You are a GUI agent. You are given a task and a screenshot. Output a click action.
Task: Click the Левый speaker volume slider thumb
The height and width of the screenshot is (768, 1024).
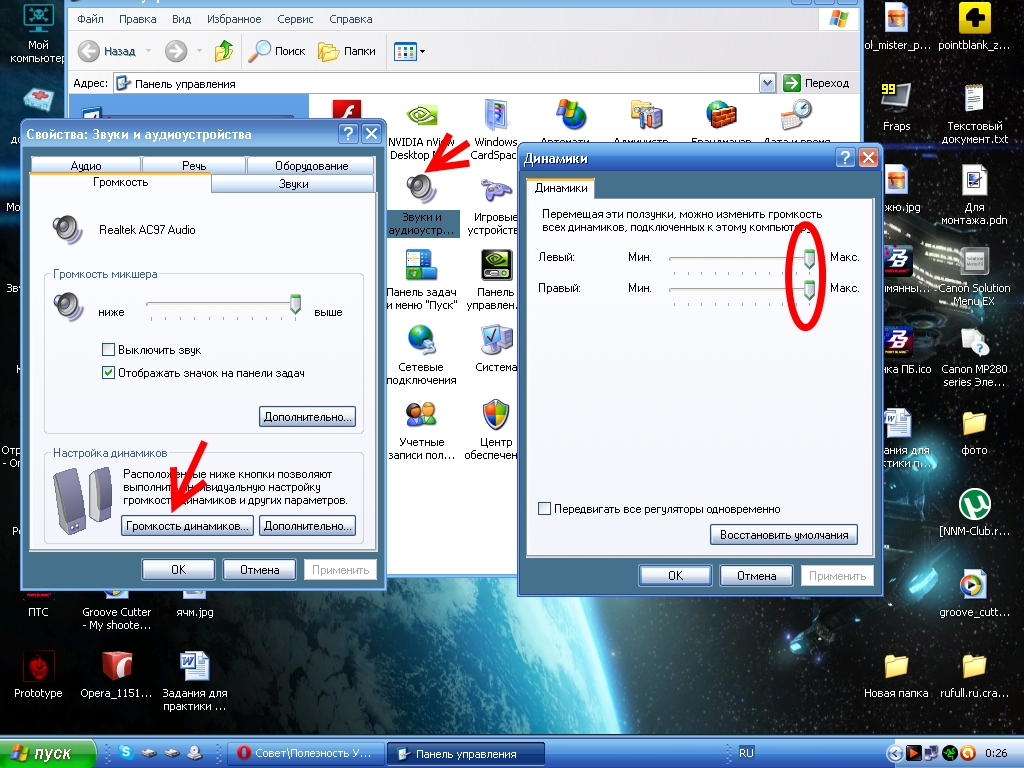pyautogui.click(x=809, y=259)
